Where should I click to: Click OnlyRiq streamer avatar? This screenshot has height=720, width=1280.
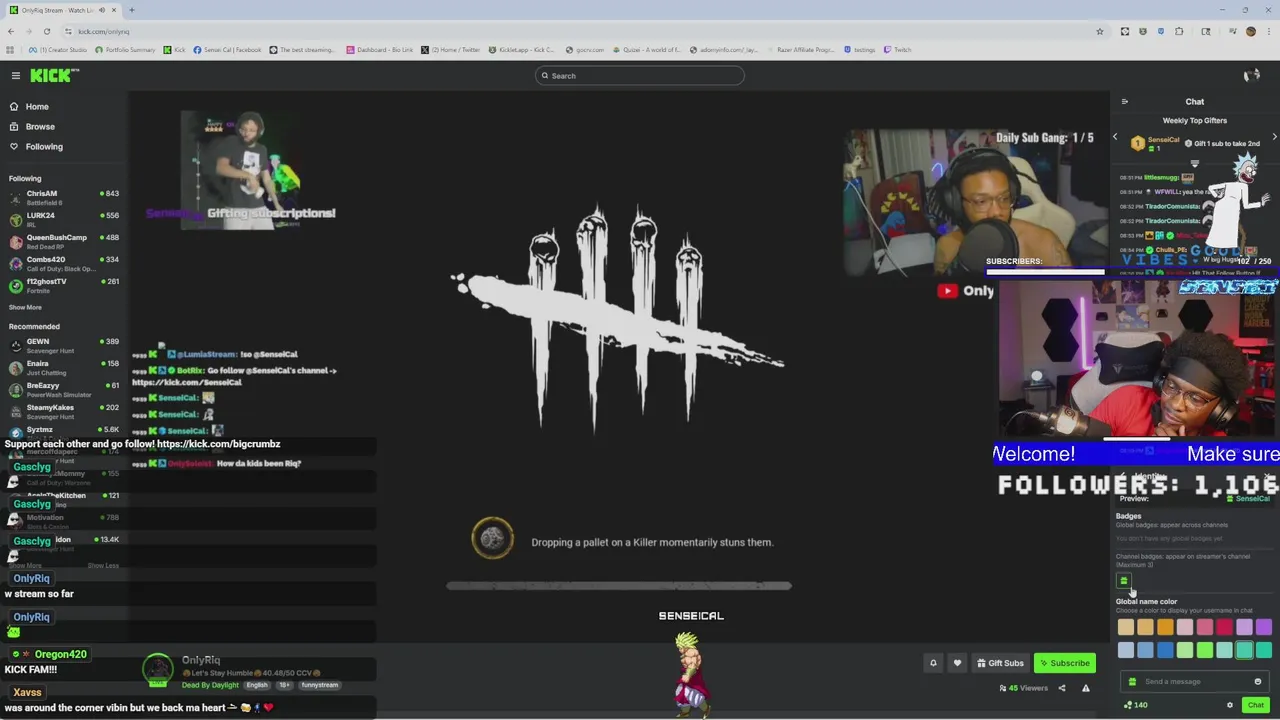158,669
